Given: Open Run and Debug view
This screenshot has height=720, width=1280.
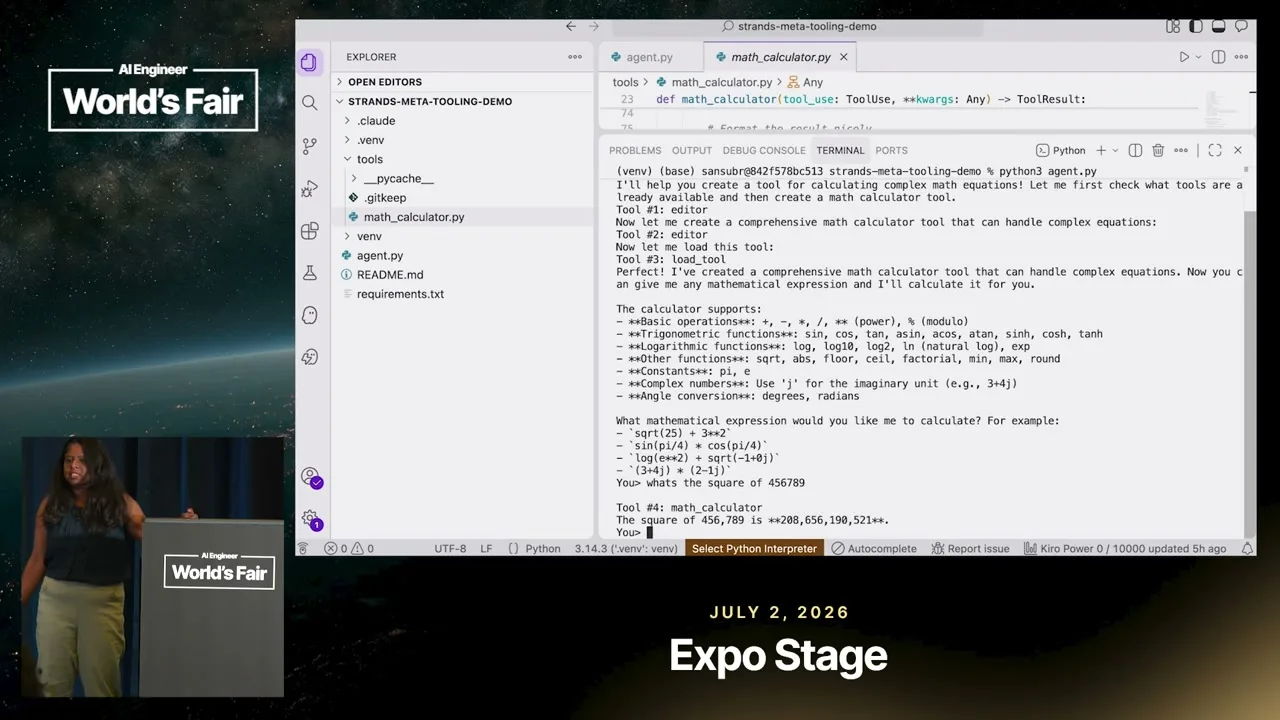Looking at the screenshot, I should (309, 188).
